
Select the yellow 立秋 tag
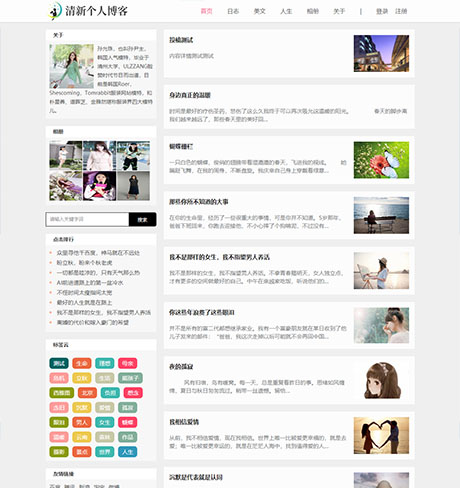coord(82,378)
